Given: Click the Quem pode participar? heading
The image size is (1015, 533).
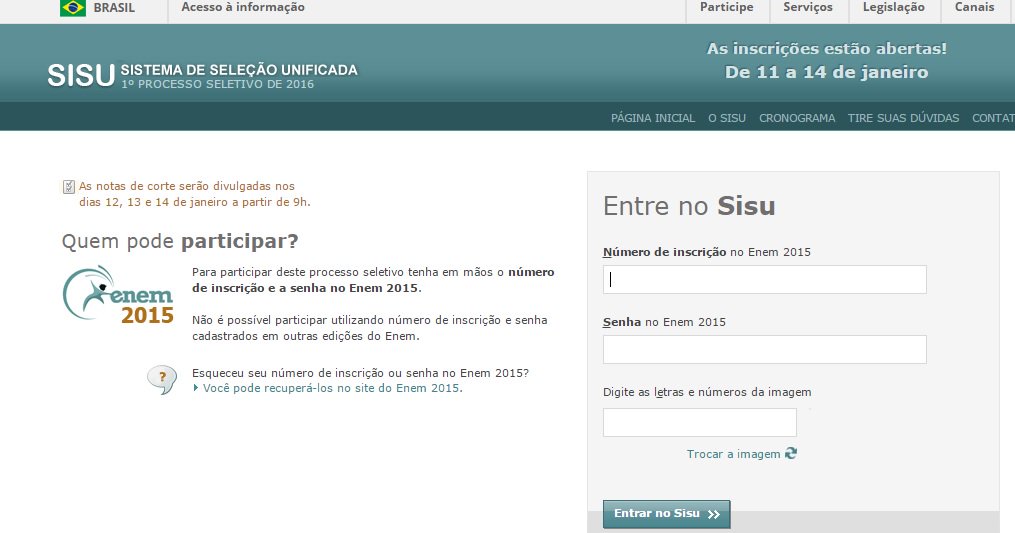Looking at the screenshot, I should pyautogui.click(x=180, y=241).
